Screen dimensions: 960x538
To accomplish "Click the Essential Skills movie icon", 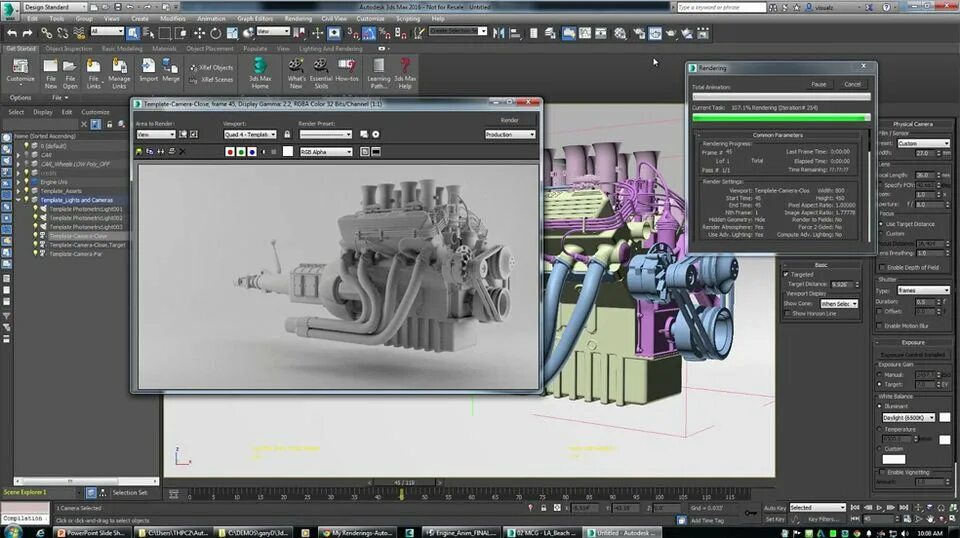I will [321, 73].
